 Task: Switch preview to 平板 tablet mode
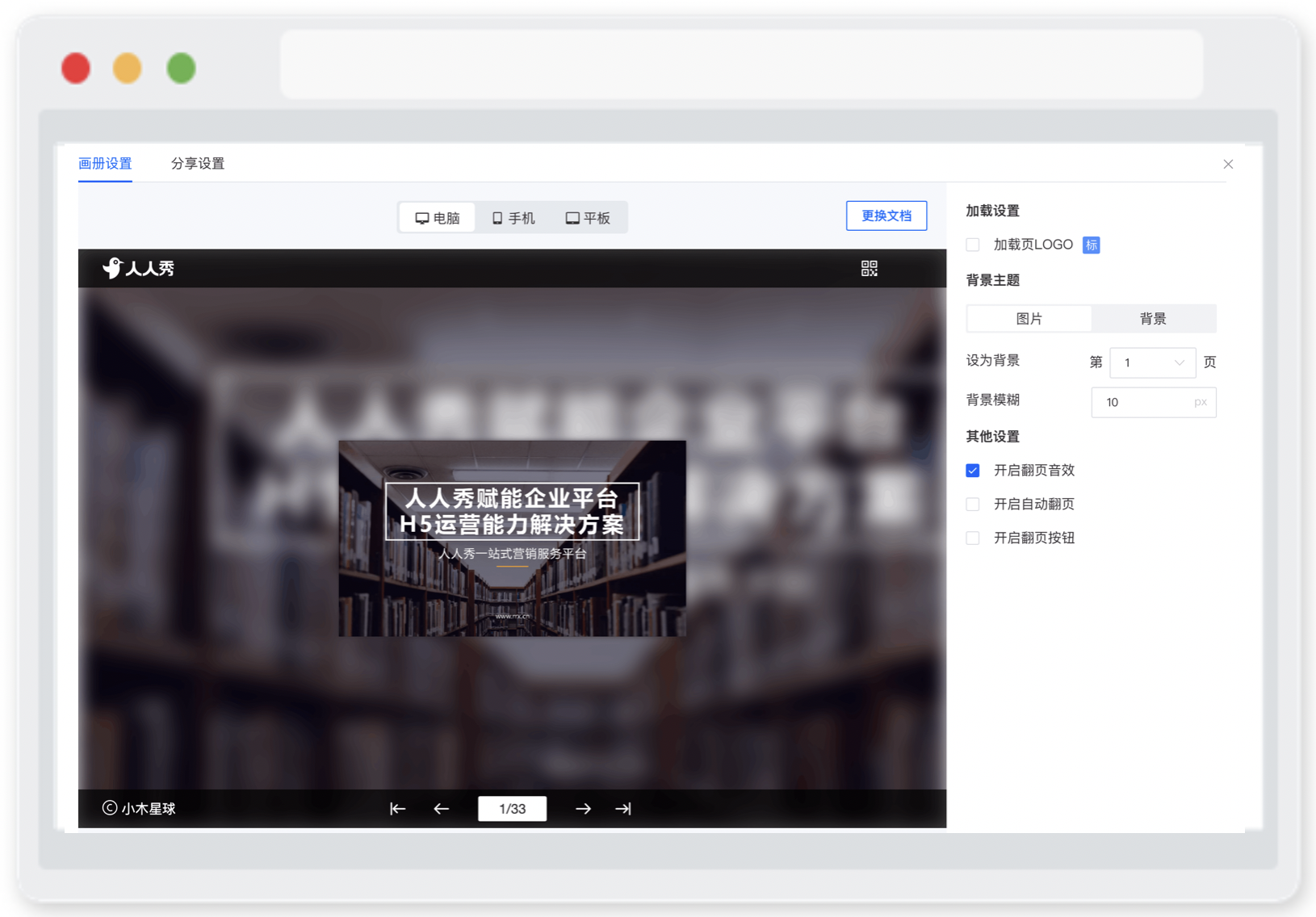click(x=588, y=218)
